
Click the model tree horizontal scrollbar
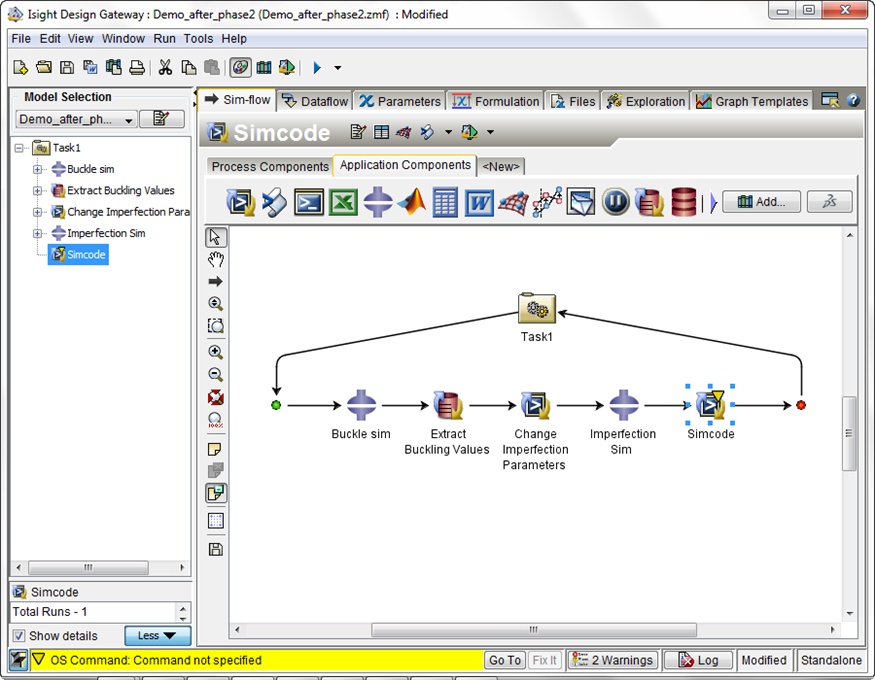point(88,567)
